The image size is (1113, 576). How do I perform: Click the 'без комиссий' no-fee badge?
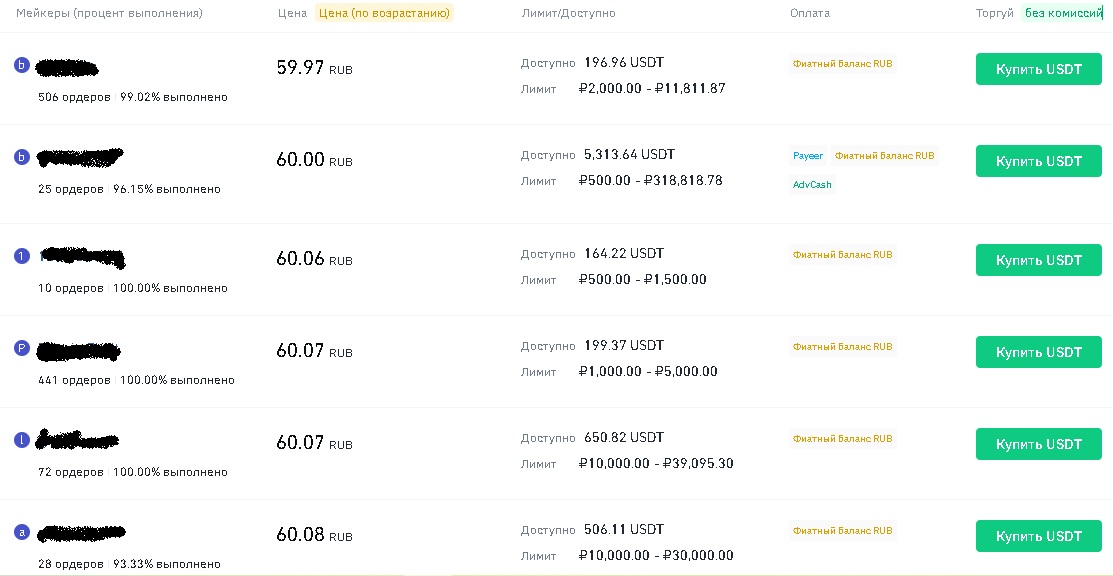tap(1063, 13)
